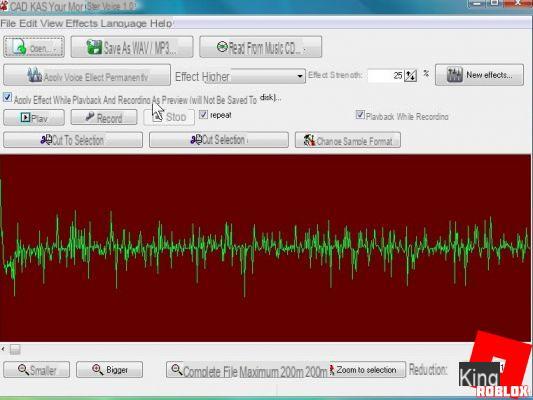Screen dimensions: 533x400
Task: Click the microphone icon on Record button
Action: pyautogui.click(x=90, y=117)
